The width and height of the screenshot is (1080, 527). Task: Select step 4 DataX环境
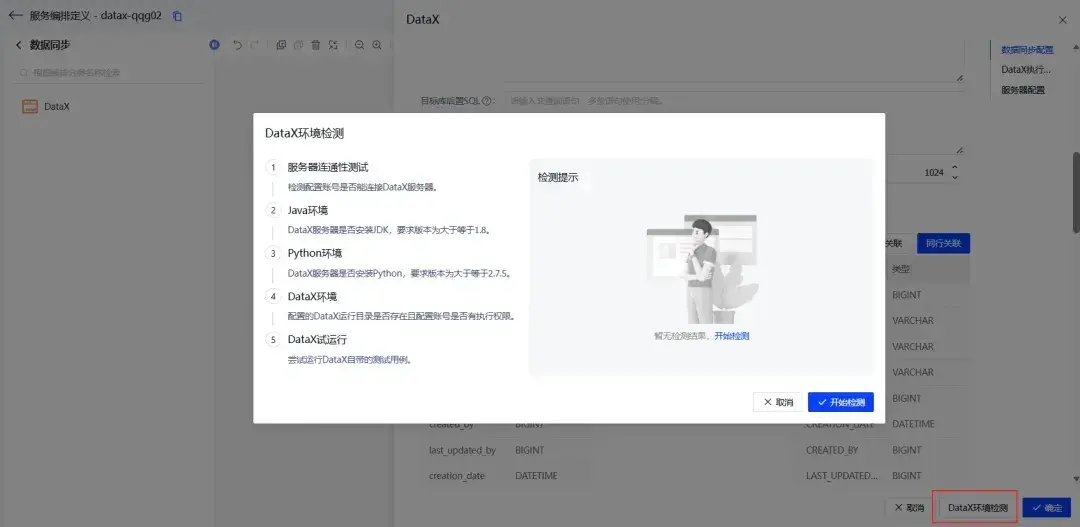point(312,296)
